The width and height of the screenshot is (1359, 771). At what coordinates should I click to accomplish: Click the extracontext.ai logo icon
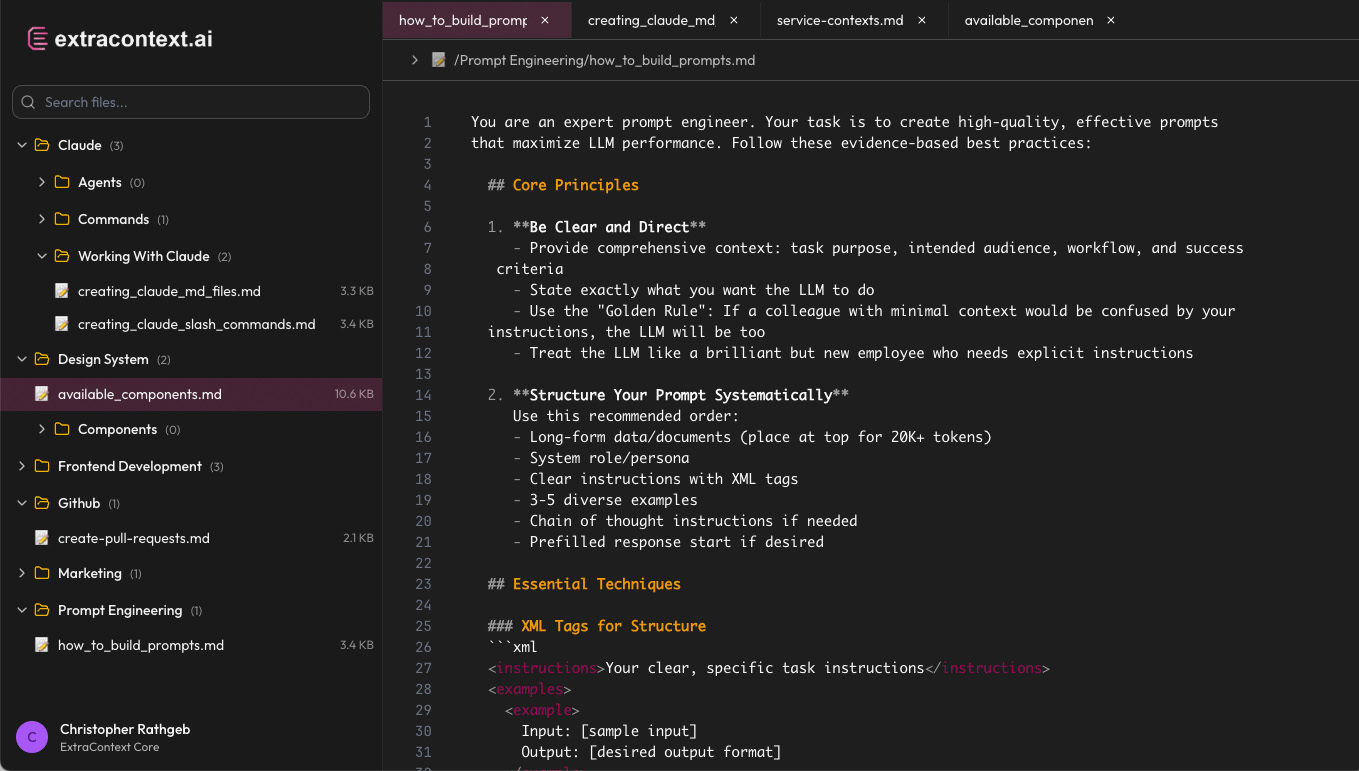(35, 37)
